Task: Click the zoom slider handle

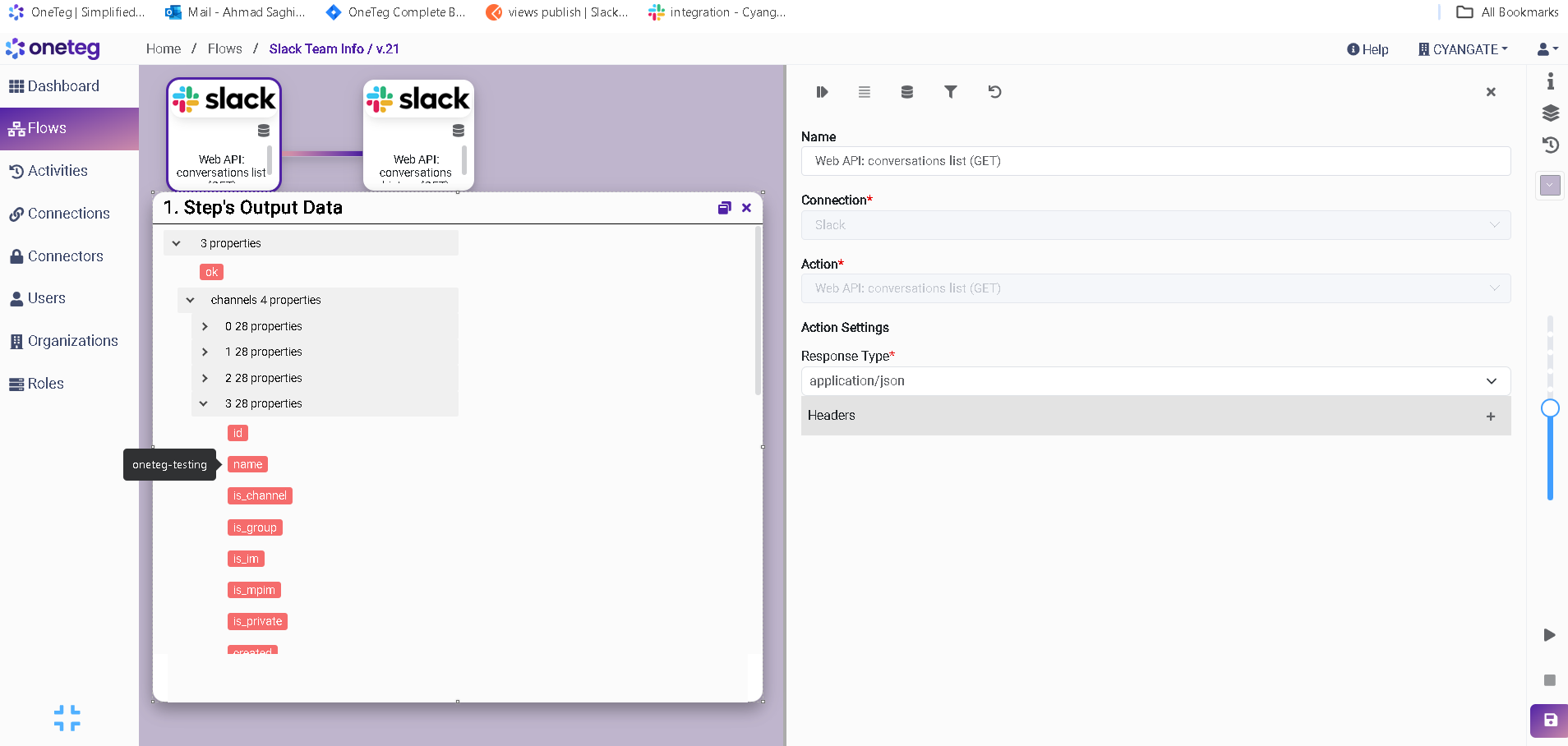Action: click(x=1550, y=408)
